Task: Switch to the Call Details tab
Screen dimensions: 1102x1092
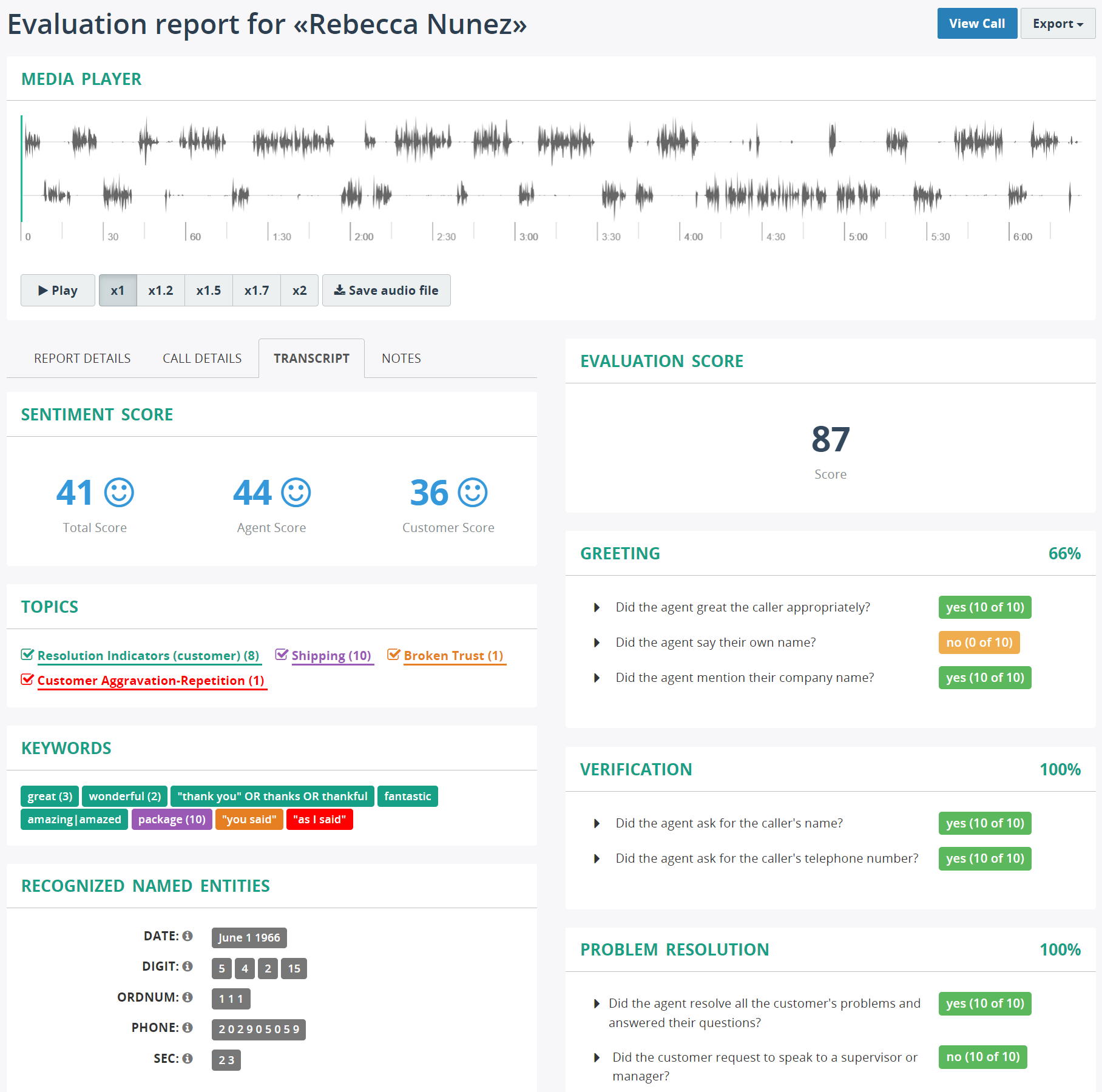Action: click(x=201, y=358)
